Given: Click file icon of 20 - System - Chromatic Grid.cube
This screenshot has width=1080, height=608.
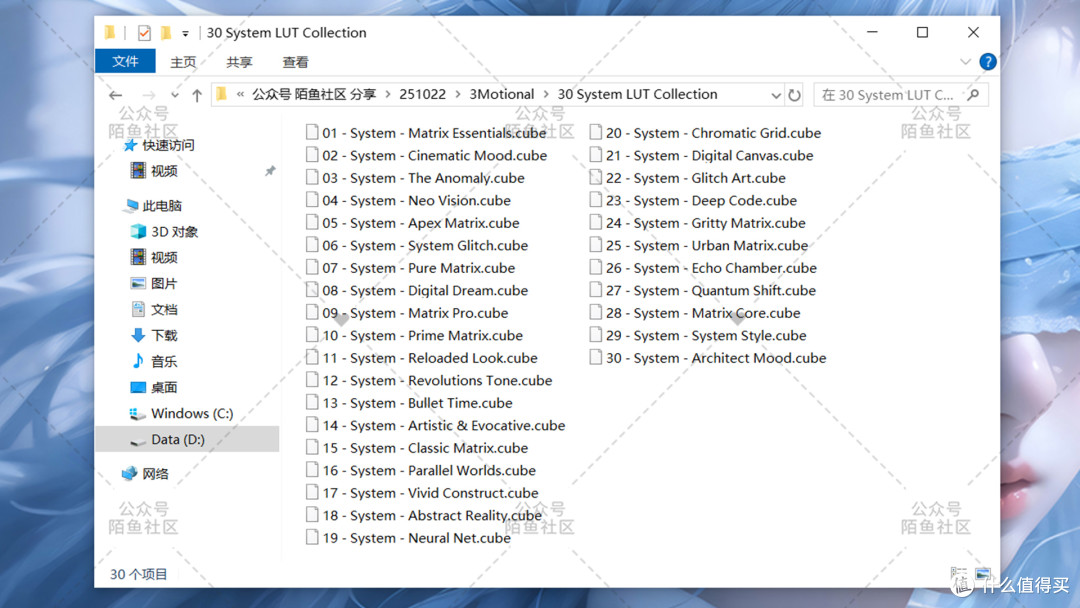Looking at the screenshot, I should click(x=596, y=132).
